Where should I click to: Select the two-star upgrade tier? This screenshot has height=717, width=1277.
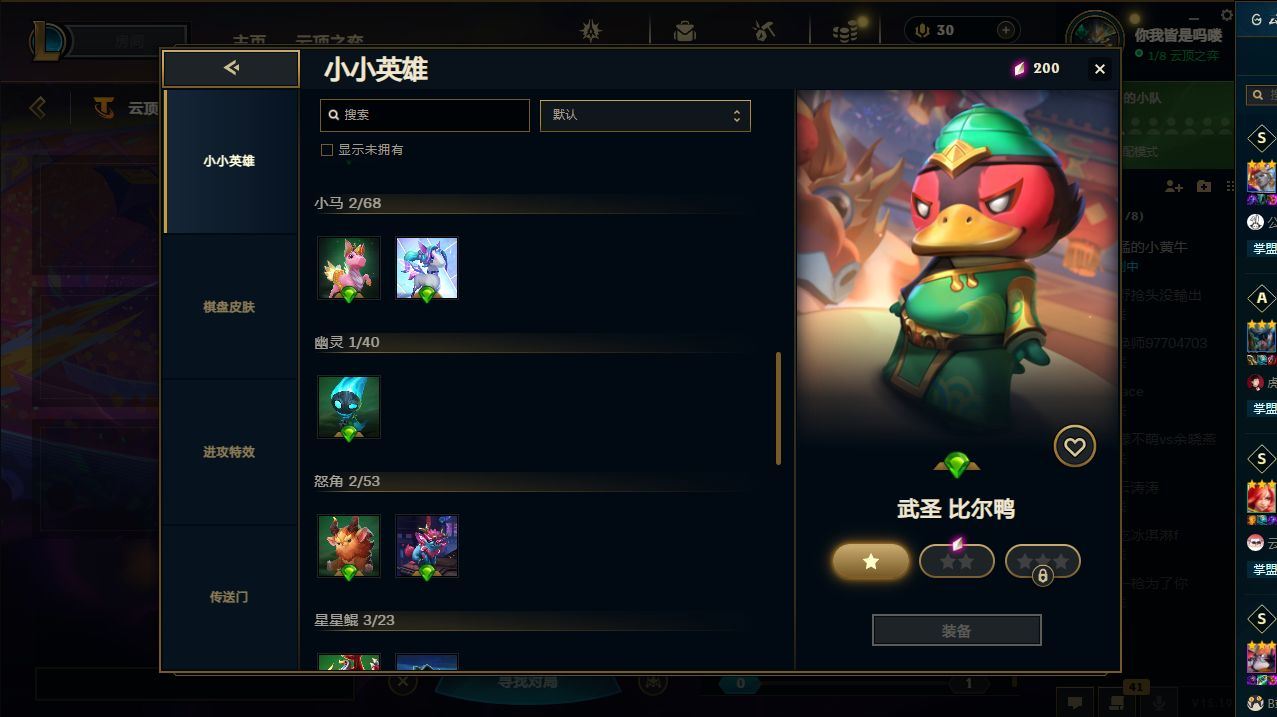[x=957, y=561]
